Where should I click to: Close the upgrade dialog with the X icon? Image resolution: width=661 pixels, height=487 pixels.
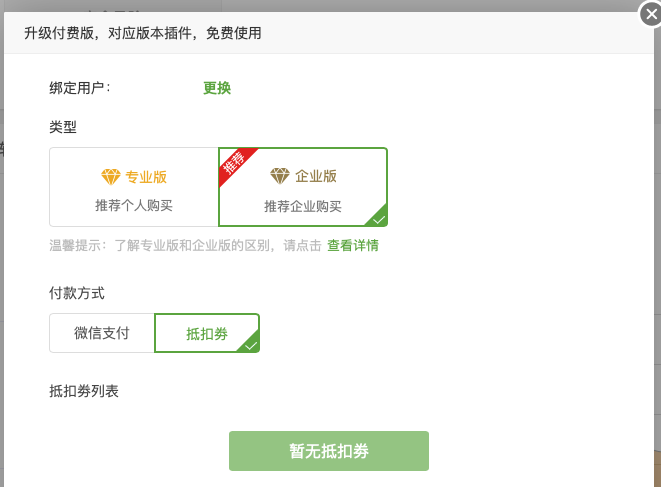[651, 14]
